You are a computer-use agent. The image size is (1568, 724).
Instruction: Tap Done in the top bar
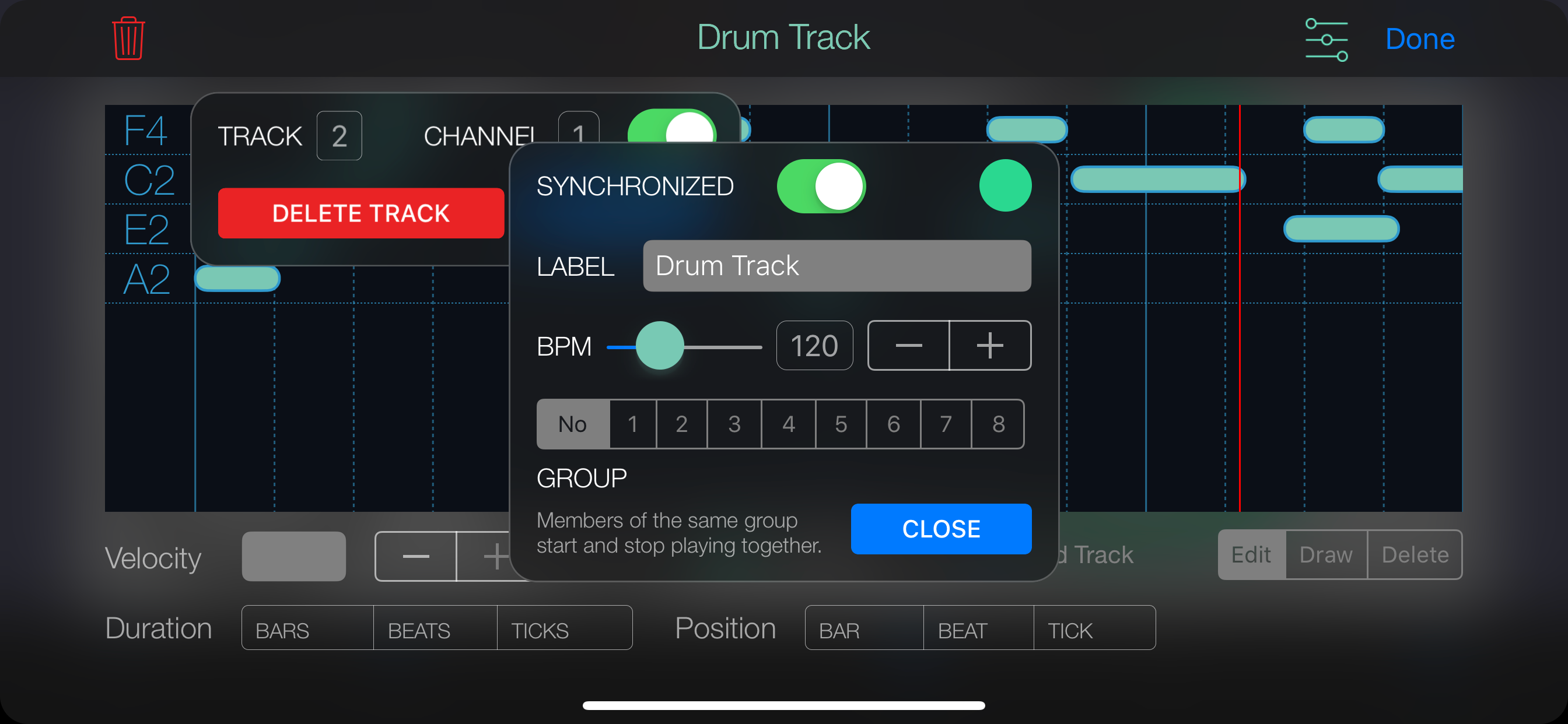1419,39
